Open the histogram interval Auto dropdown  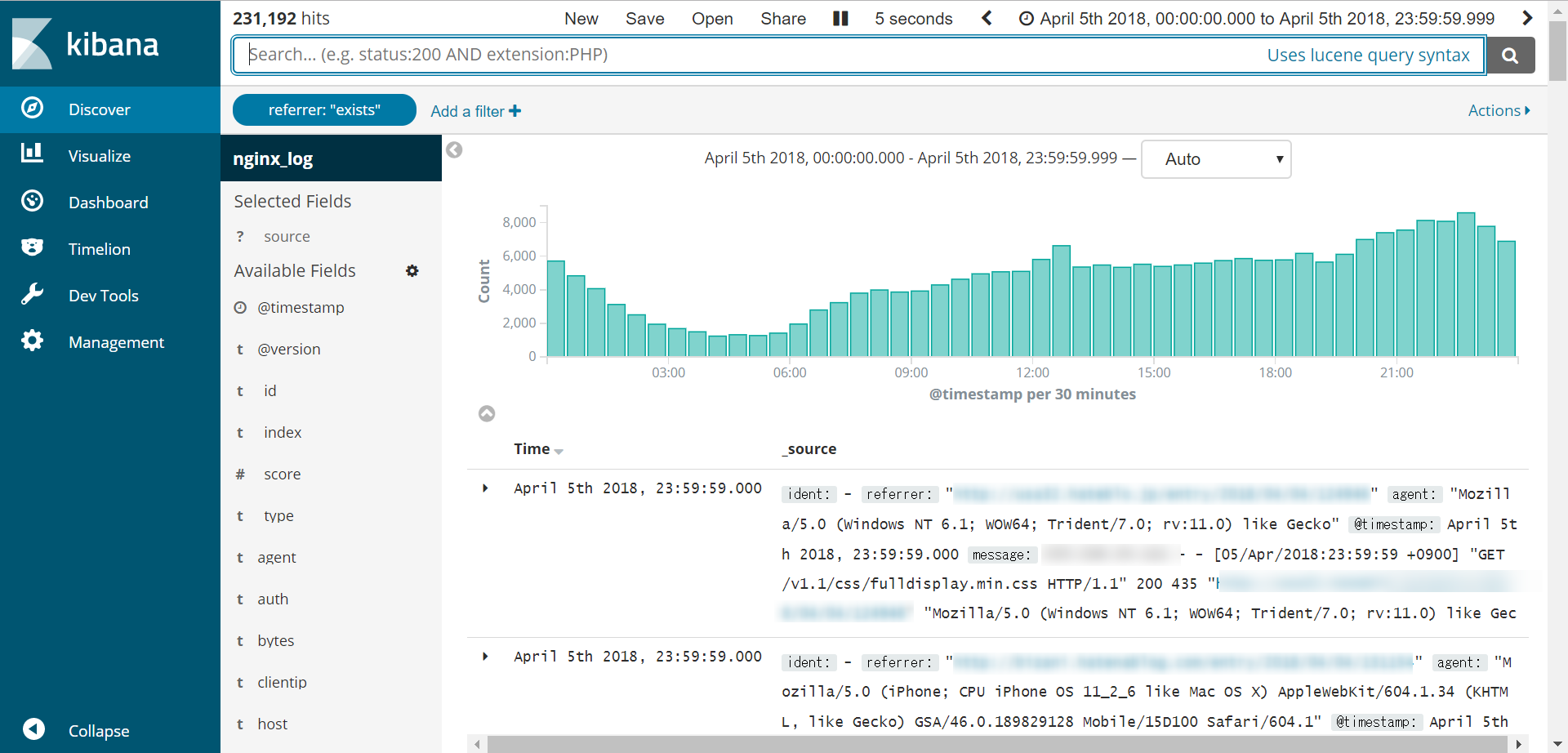click(1215, 158)
